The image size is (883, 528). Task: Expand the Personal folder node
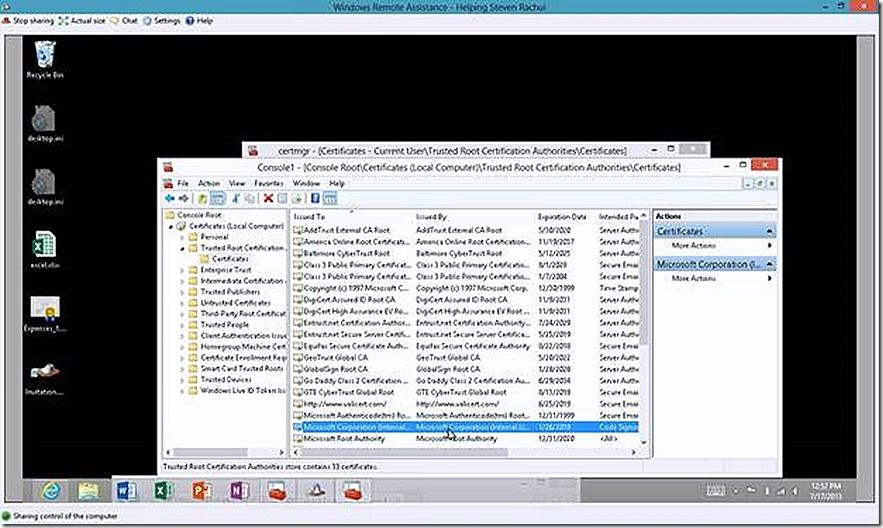click(x=182, y=237)
